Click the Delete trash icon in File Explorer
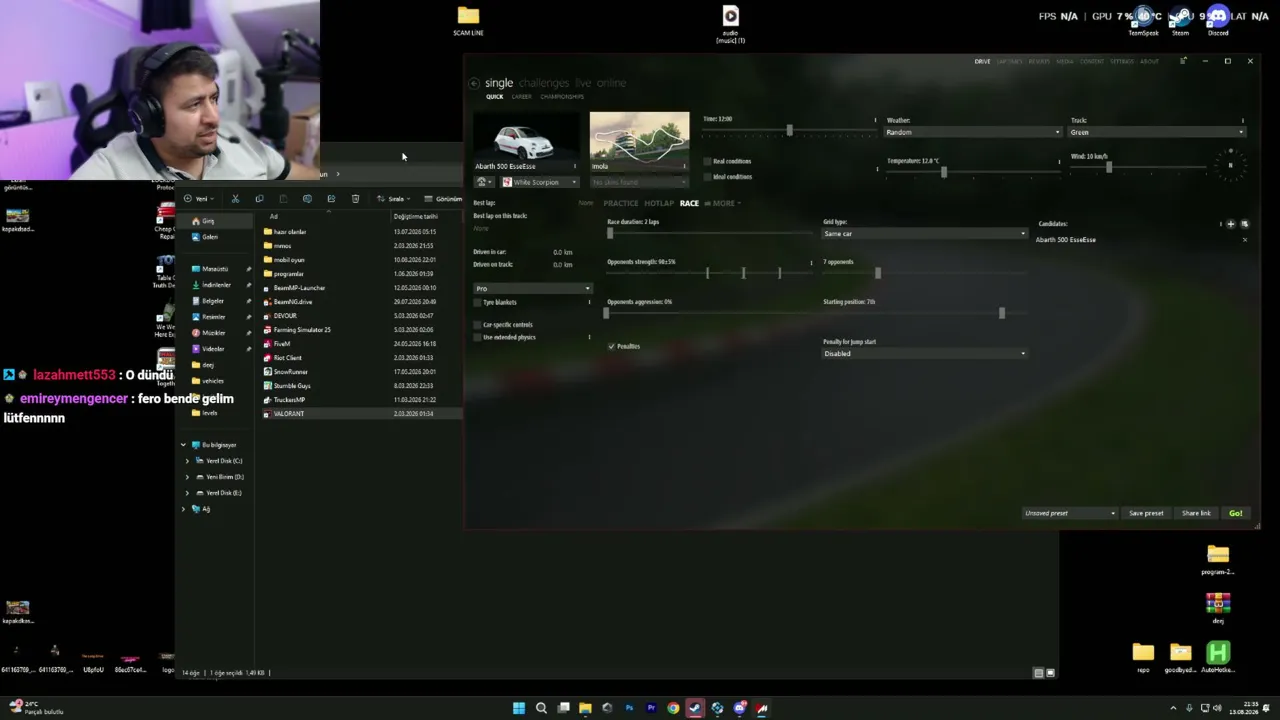 pyautogui.click(x=355, y=199)
